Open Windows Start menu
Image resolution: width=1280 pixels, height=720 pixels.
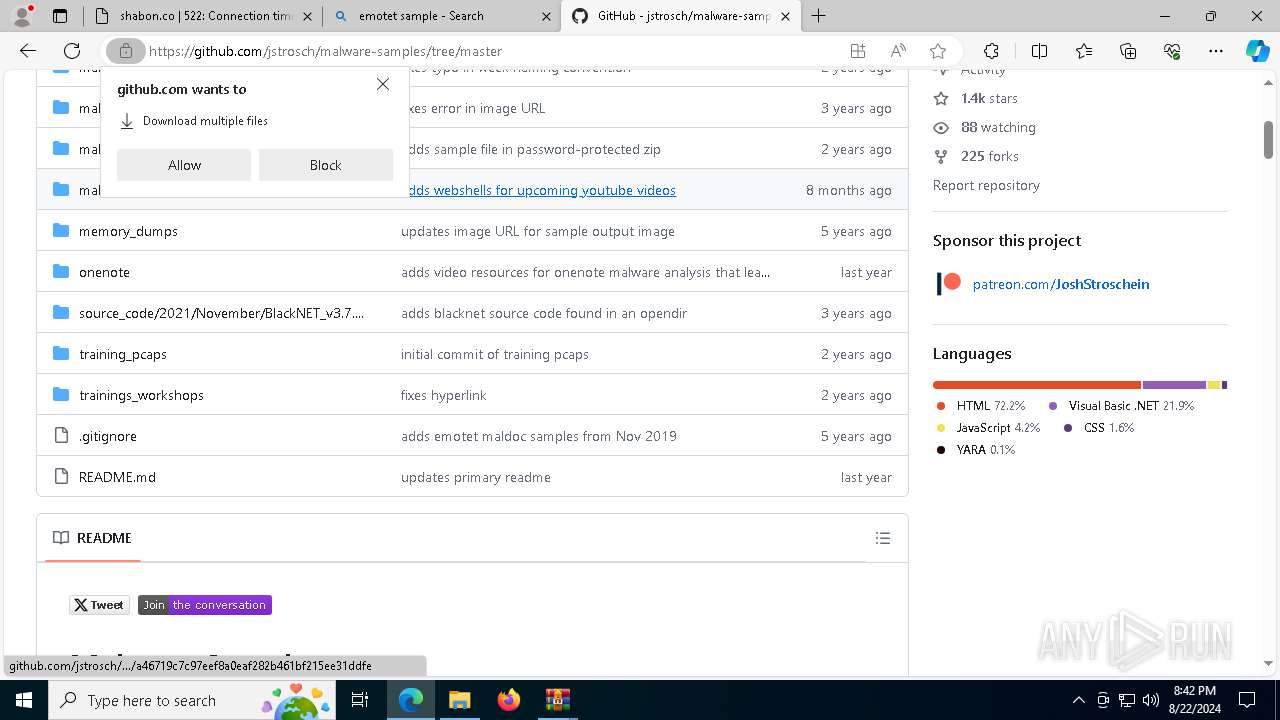[x=23, y=700]
